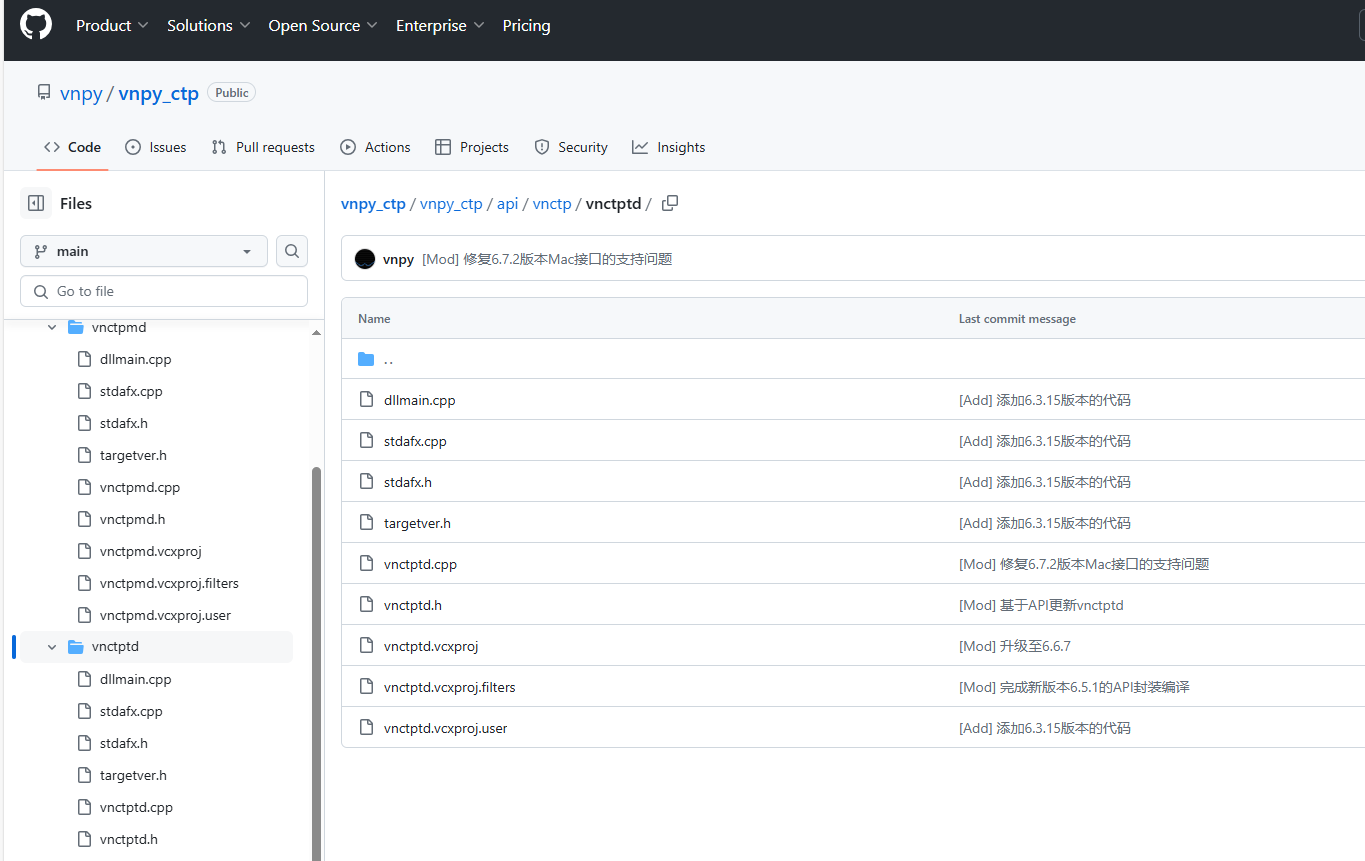Screen dimensions: 1365x861
Task: Open the GitHub logo home link
Action: pos(36,25)
